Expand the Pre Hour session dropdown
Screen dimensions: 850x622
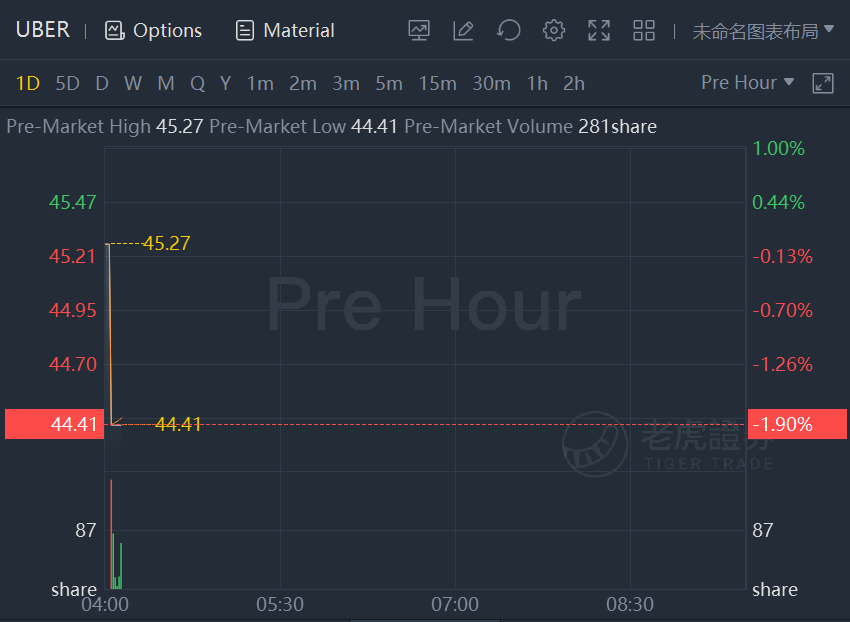click(x=748, y=82)
